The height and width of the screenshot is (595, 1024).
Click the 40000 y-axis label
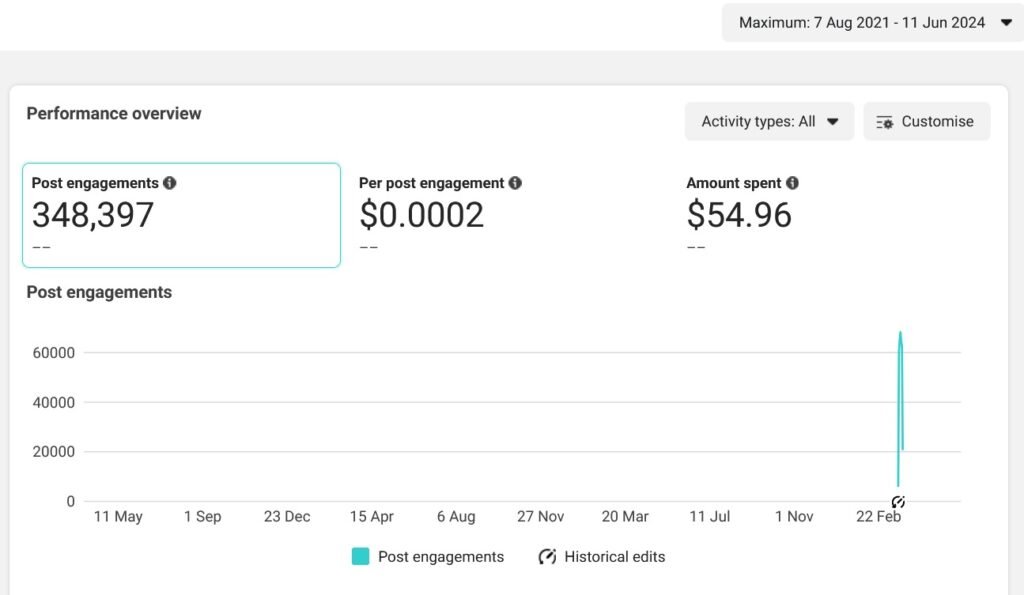coord(56,403)
